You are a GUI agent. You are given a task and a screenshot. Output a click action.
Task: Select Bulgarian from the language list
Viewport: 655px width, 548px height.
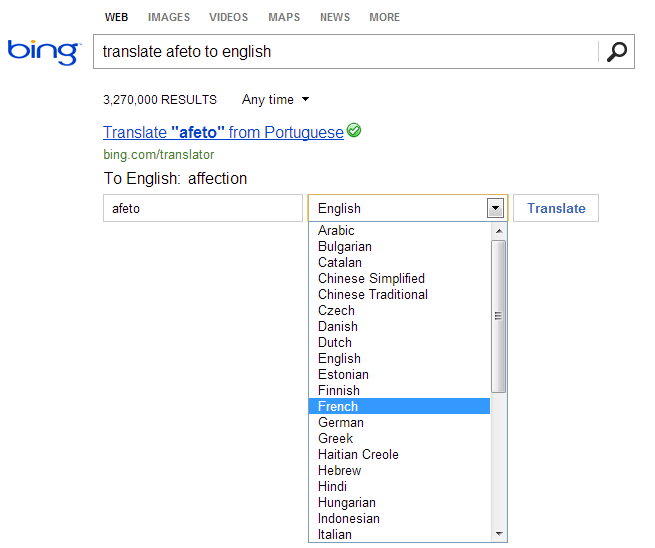tap(399, 246)
